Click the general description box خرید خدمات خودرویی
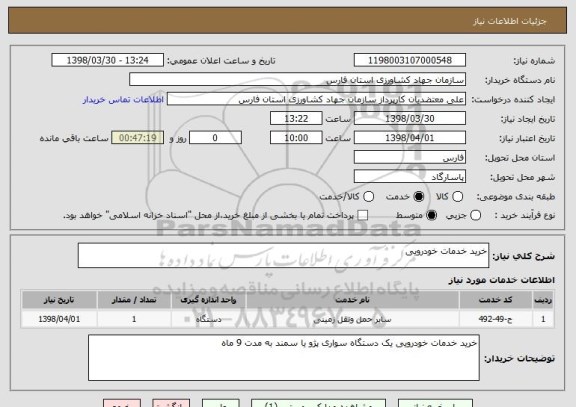Image resolution: width=576 pixels, height=407 pixels. click(x=283, y=255)
